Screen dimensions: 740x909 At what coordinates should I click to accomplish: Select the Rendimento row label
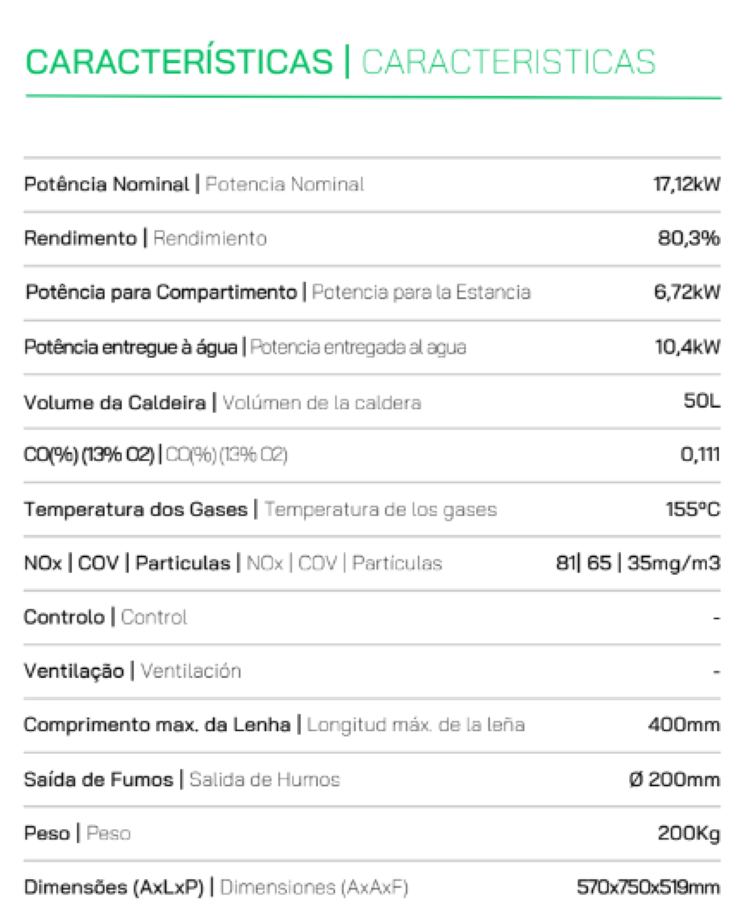pyautogui.click(x=80, y=238)
